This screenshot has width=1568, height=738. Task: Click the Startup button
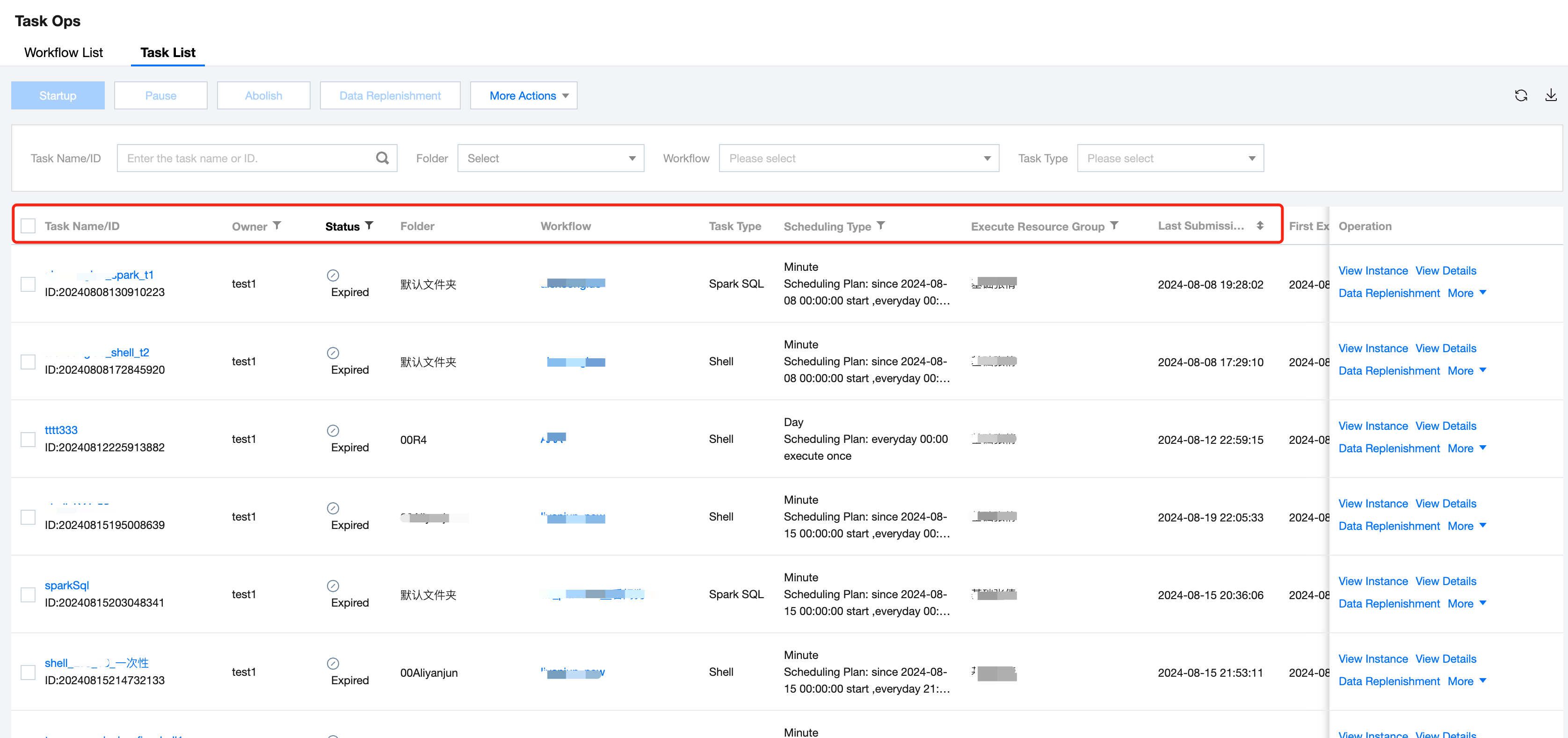58,95
